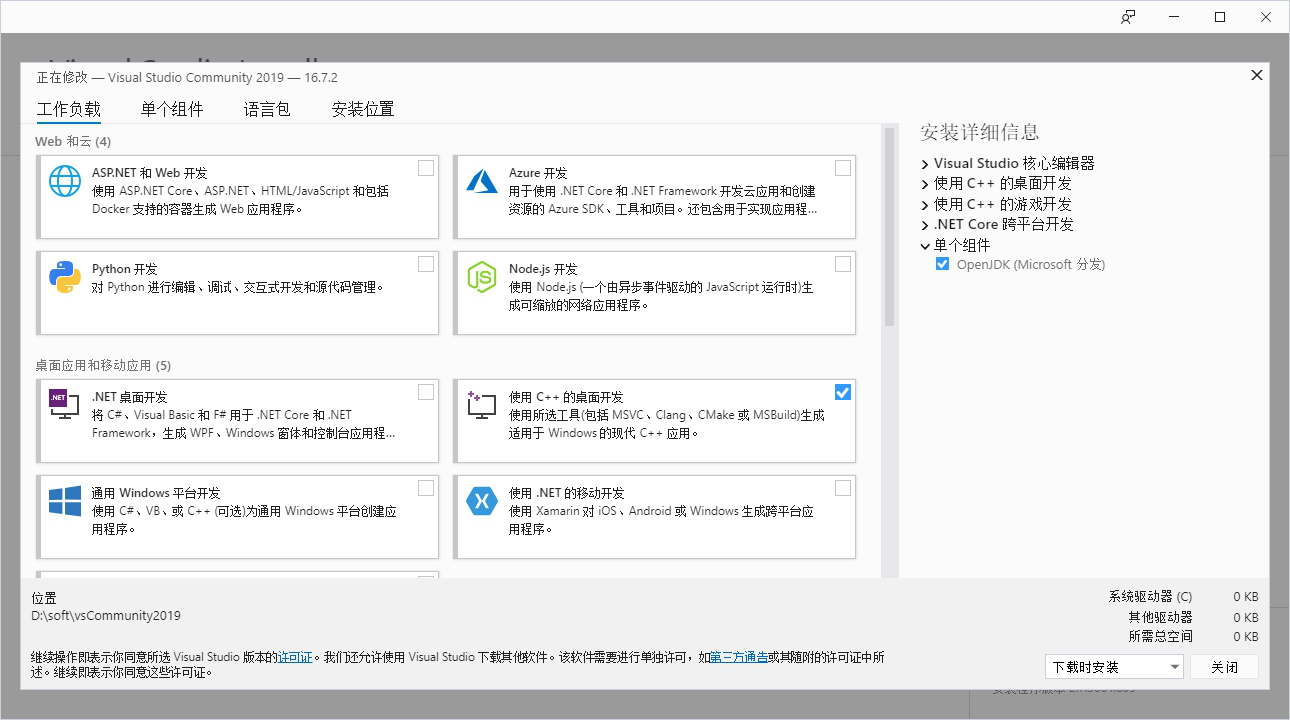Click the 关闭 button

click(x=1224, y=666)
